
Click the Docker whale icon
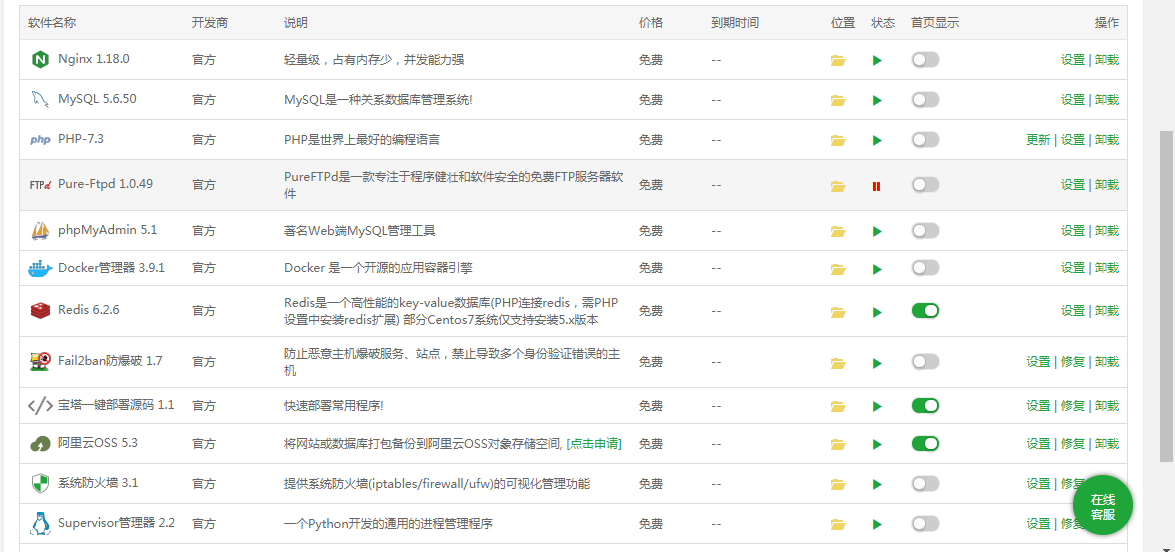point(40,268)
